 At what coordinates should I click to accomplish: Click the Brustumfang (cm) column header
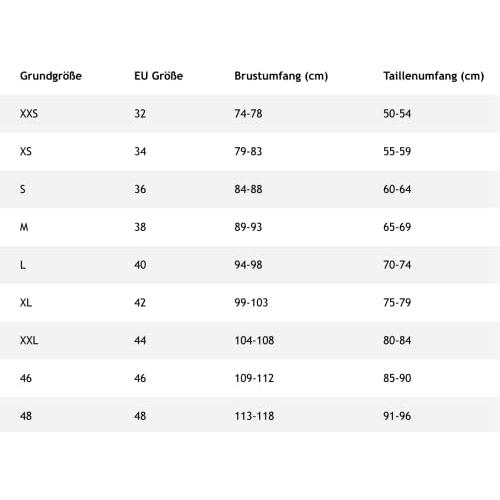click(x=281, y=76)
